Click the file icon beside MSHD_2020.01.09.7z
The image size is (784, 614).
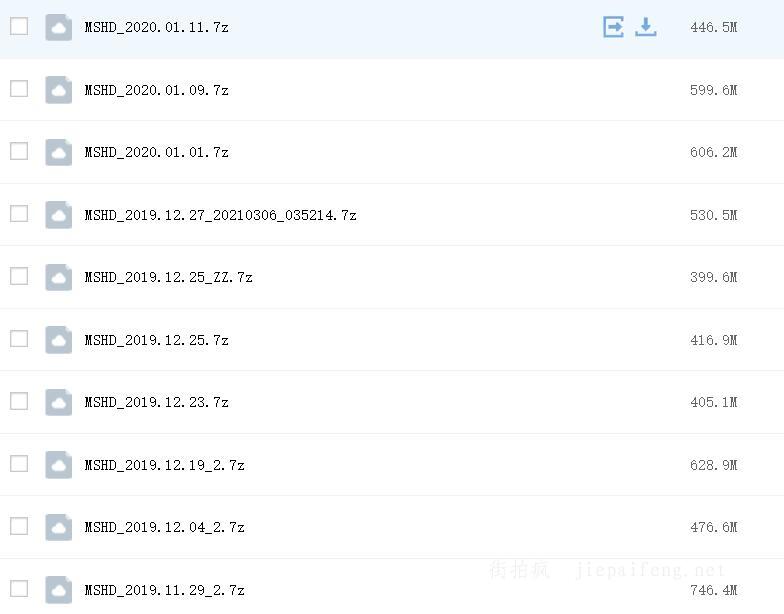click(59, 90)
